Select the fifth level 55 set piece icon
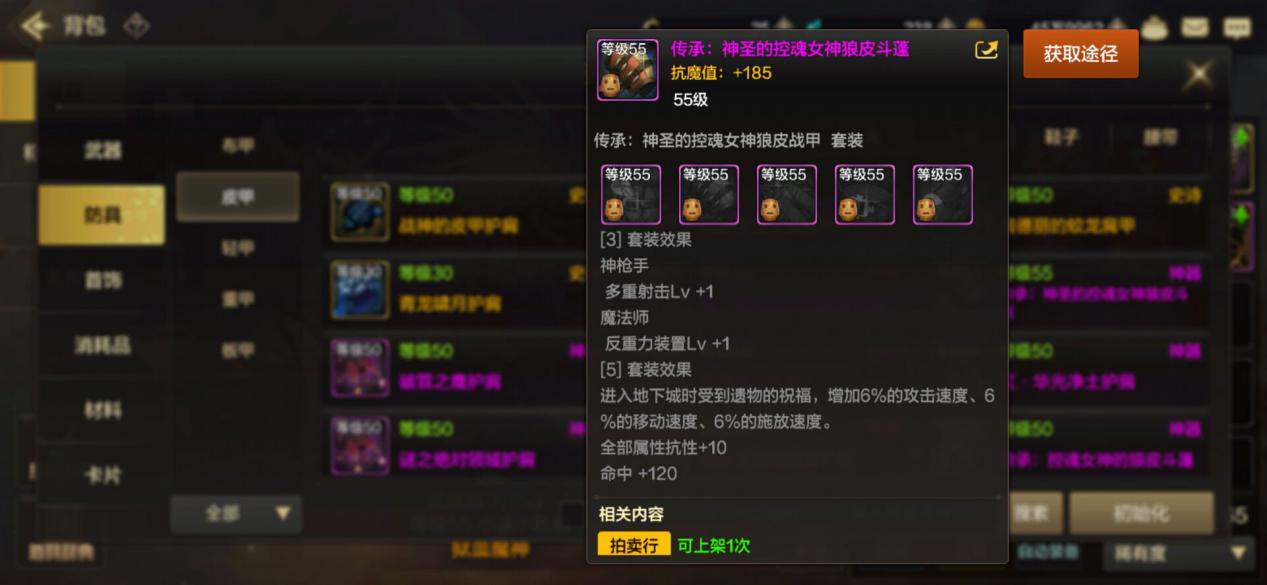This screenshot has height=585, width=1267. click(943, 195)
